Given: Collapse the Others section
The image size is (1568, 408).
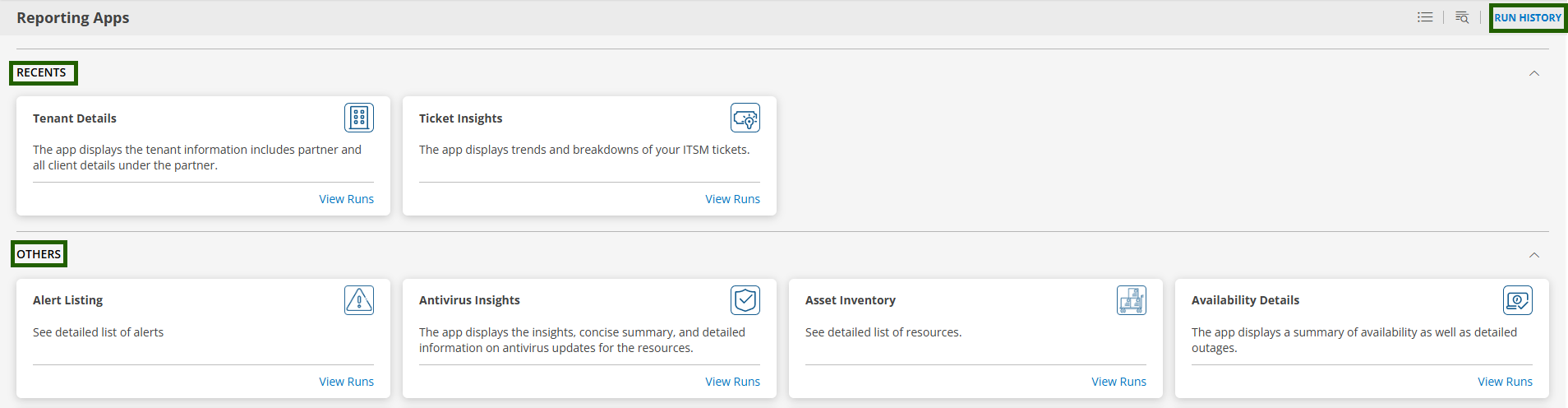Looking at the screenshot, I should [x=1534, y=255].
